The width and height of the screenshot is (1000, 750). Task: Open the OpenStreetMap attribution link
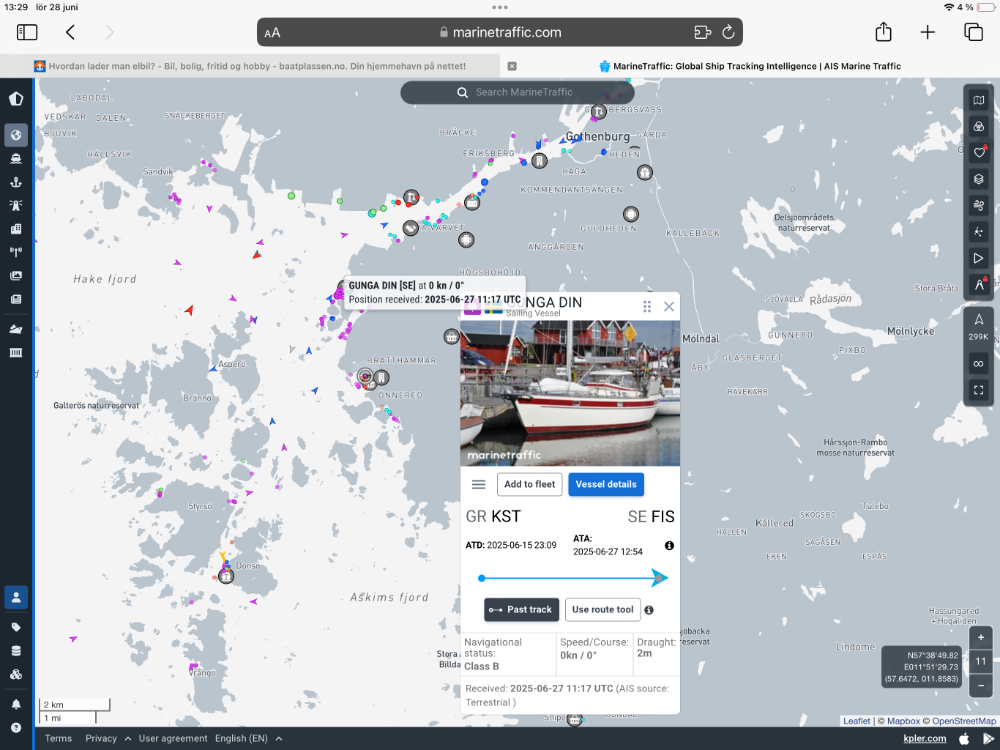click(x=964, y=721)
